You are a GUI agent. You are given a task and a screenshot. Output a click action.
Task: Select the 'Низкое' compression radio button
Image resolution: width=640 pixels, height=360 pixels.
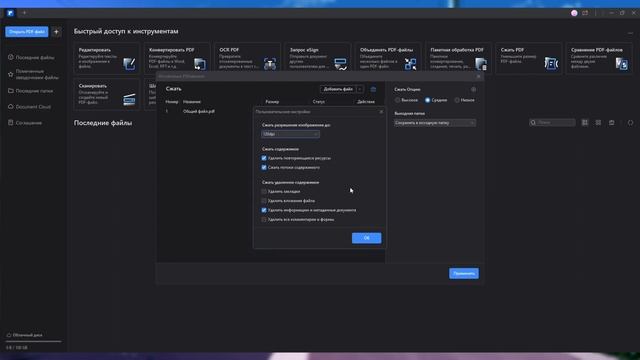[457, 100]
